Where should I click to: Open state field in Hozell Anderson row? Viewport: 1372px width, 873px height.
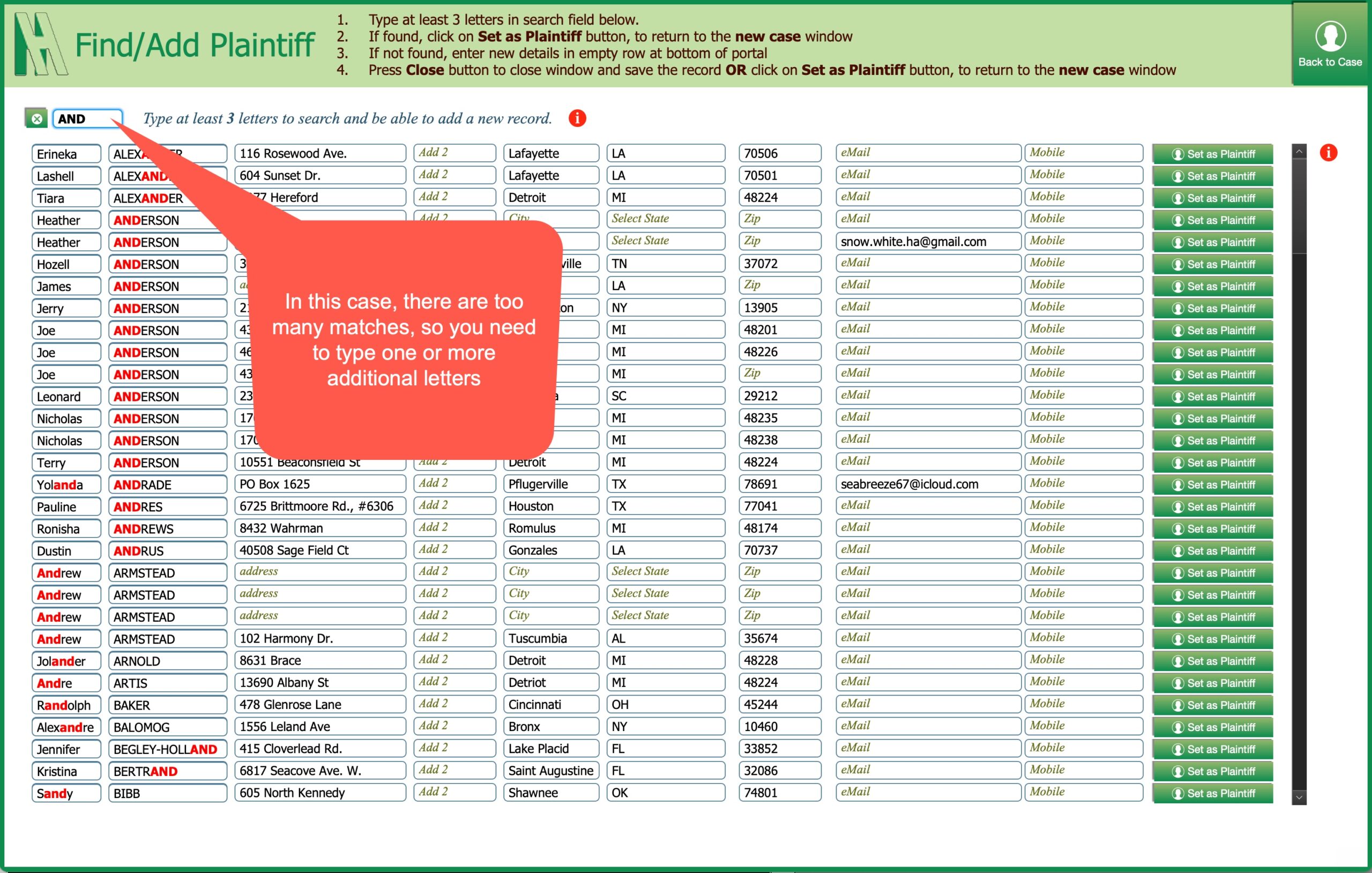tap(666, 263)
